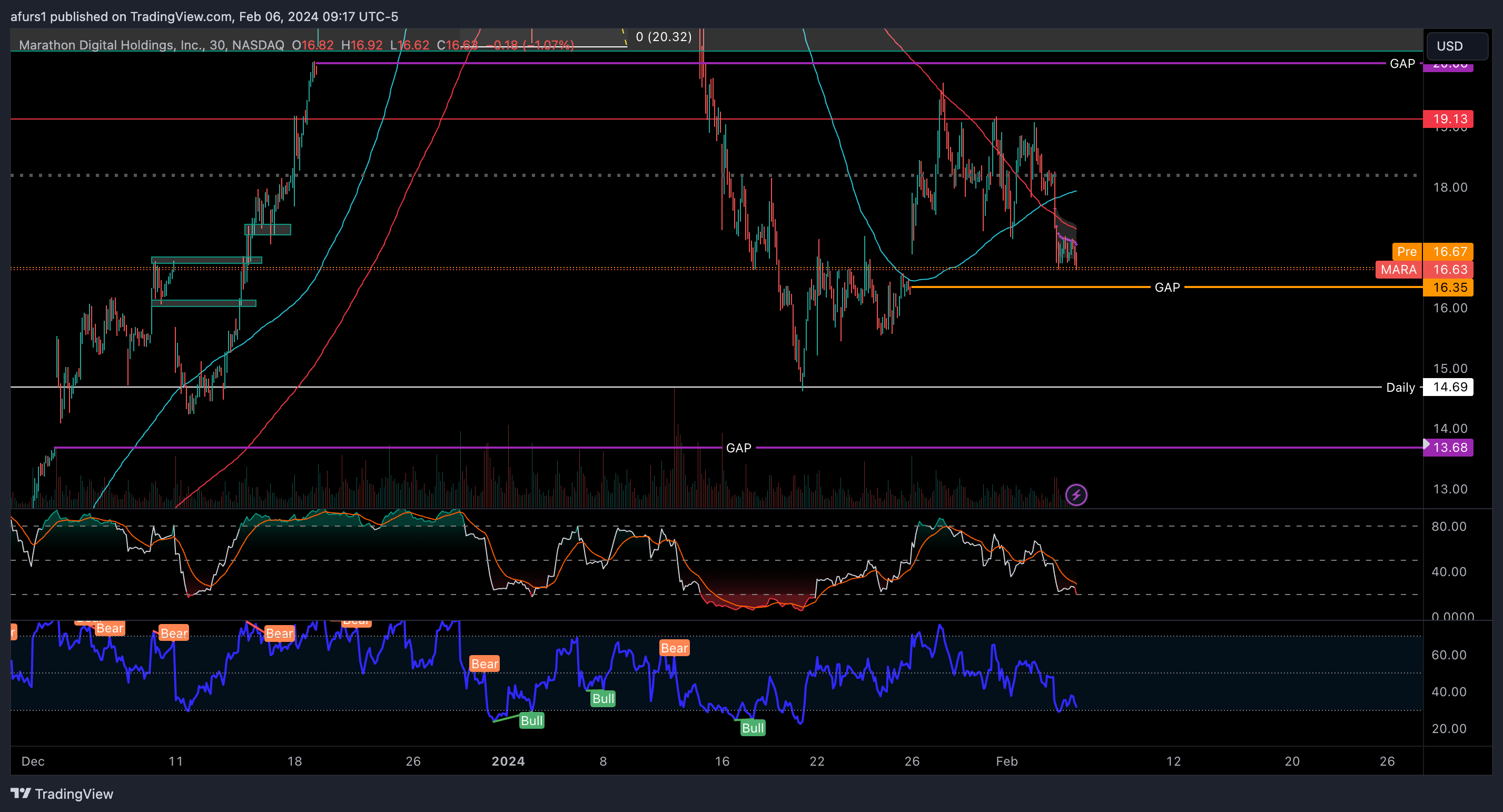The width and height of the screenshot is (1503, 812).
Task: Click the Bear label nearest the 2024 date
Action: tap(484, 664)
